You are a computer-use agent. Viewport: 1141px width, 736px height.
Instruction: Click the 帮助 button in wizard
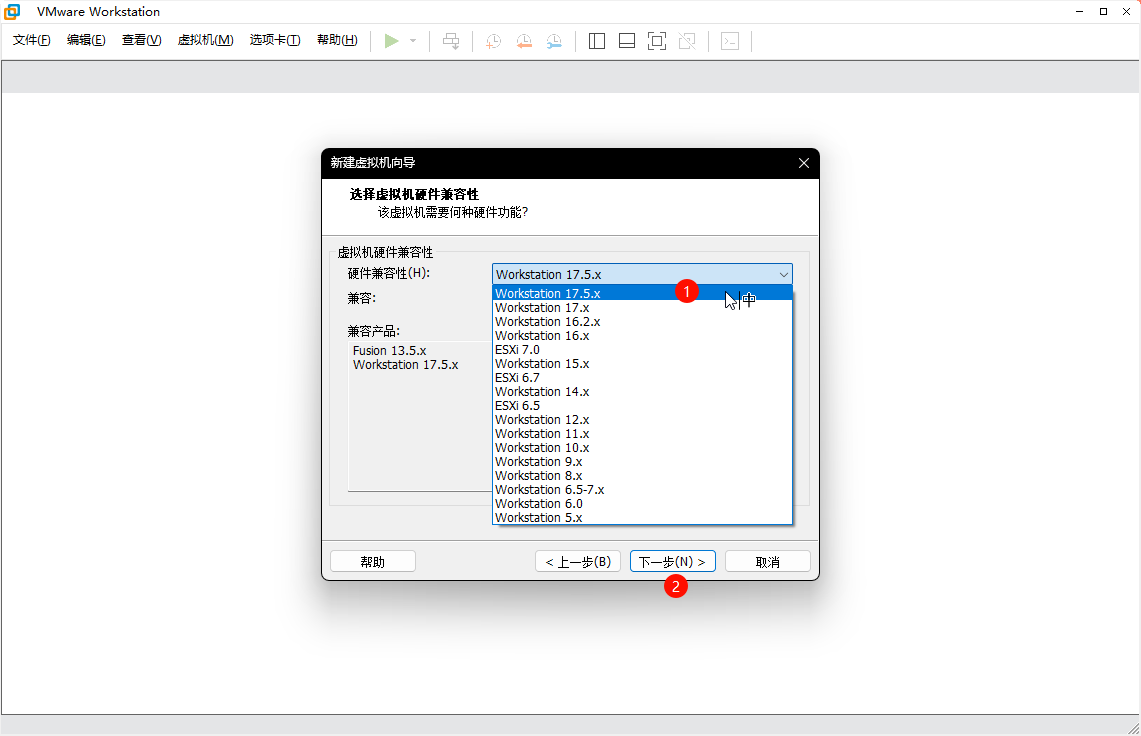click(373, 562)
